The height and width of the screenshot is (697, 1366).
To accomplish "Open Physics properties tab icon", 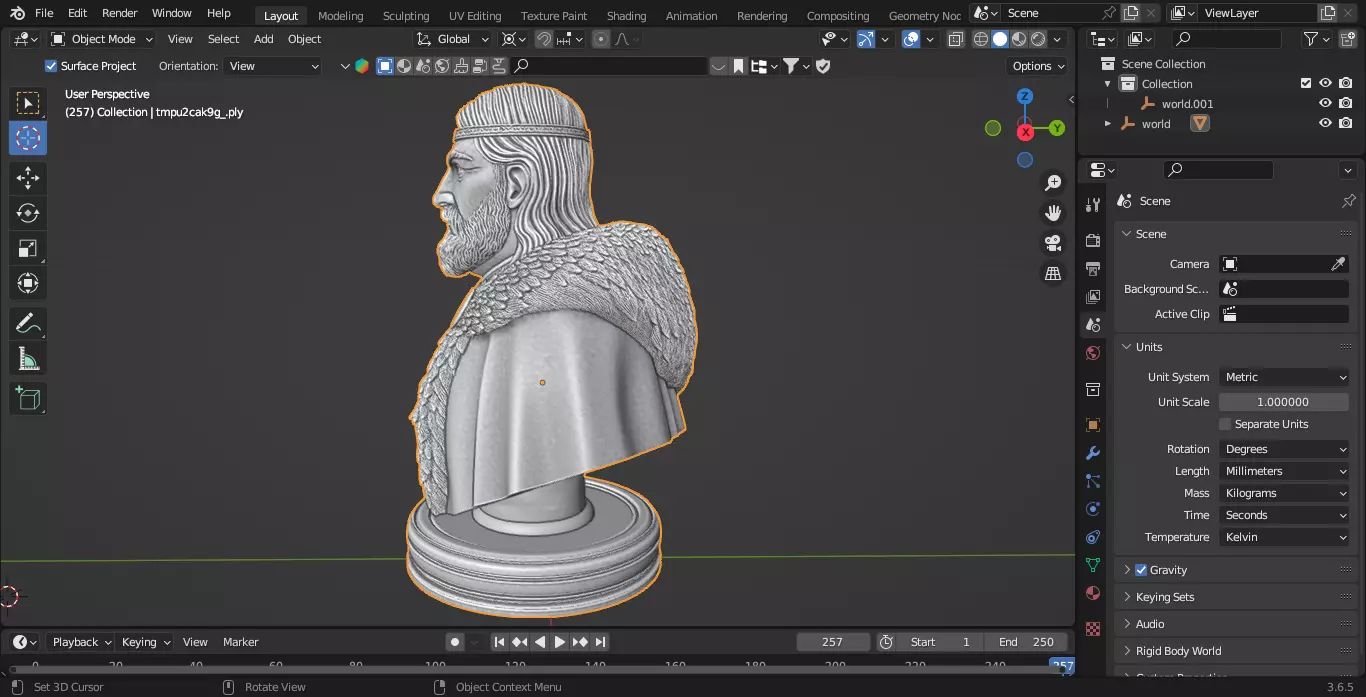I will (1093, 509).
